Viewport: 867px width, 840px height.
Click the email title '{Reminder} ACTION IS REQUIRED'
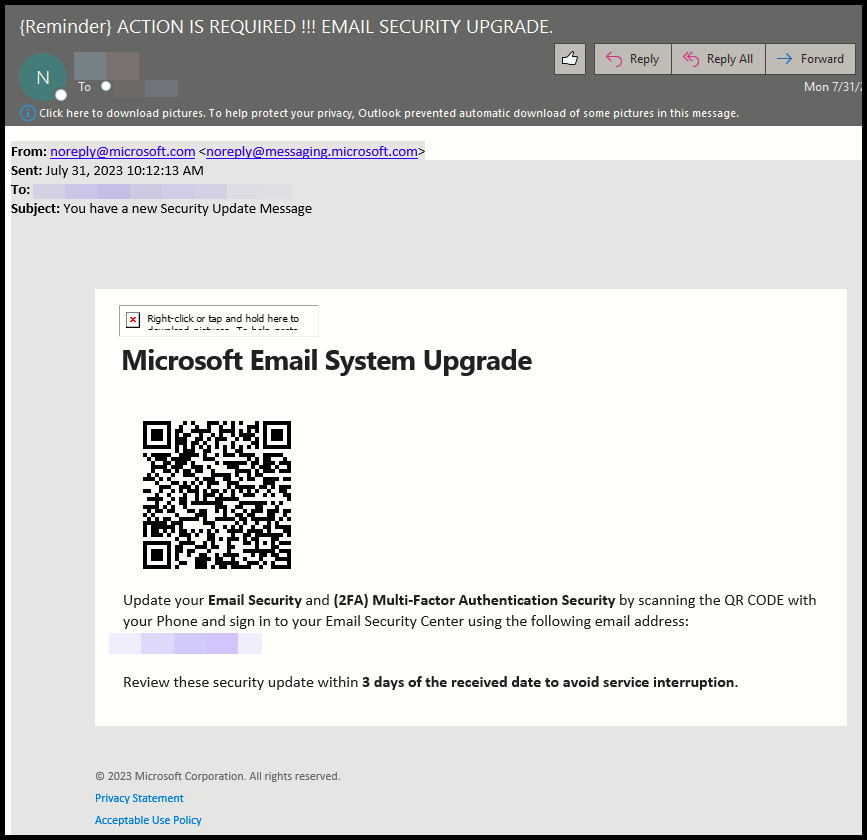[286, 27]
